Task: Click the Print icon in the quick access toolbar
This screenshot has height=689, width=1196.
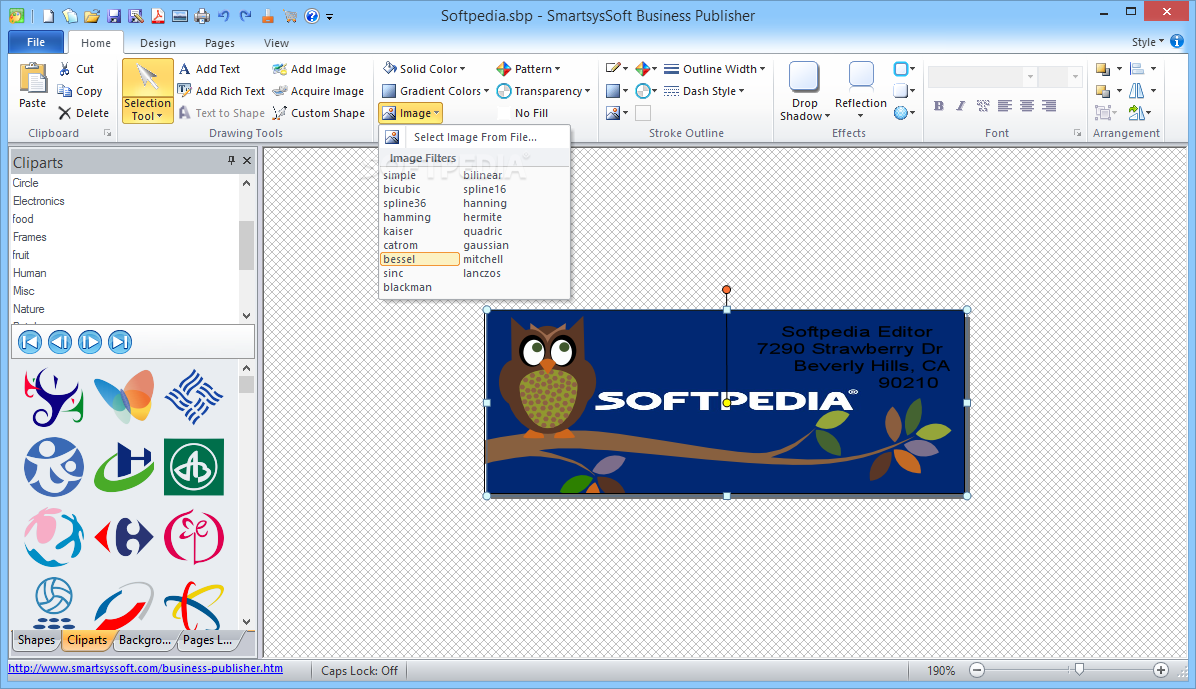Action: click(202, 16)
